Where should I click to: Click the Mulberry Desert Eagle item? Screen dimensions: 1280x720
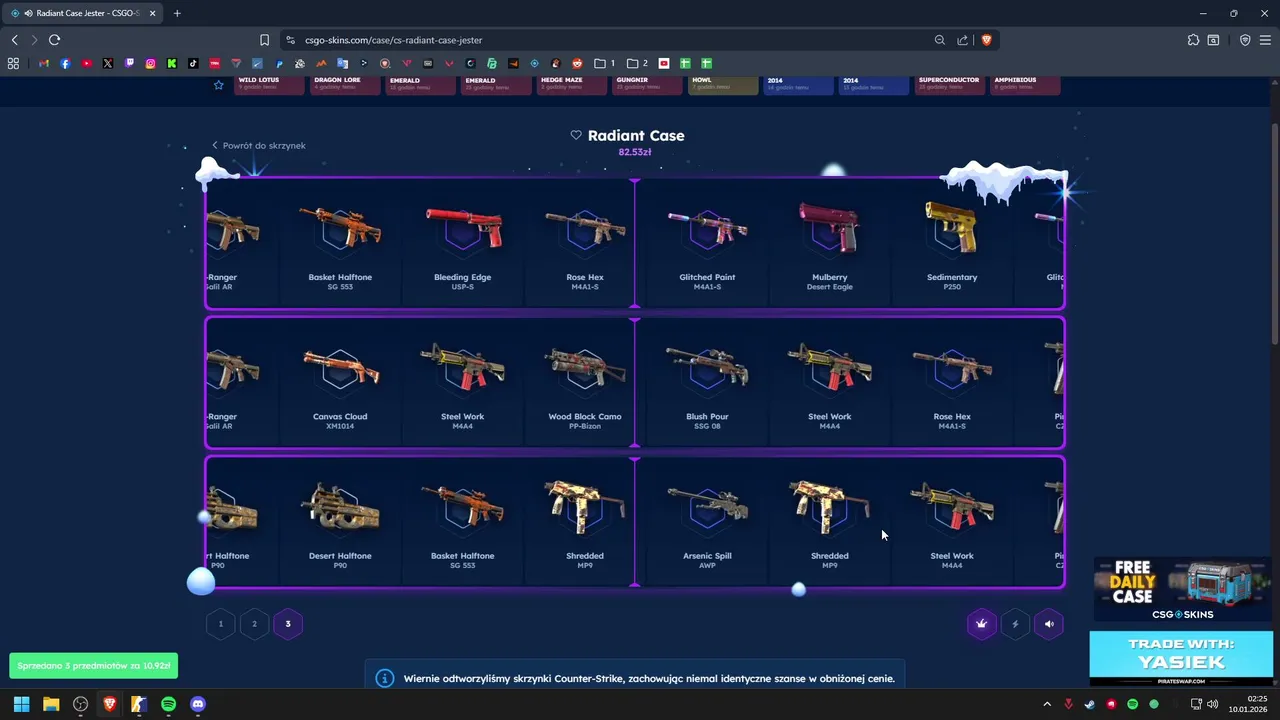point(829,245)
